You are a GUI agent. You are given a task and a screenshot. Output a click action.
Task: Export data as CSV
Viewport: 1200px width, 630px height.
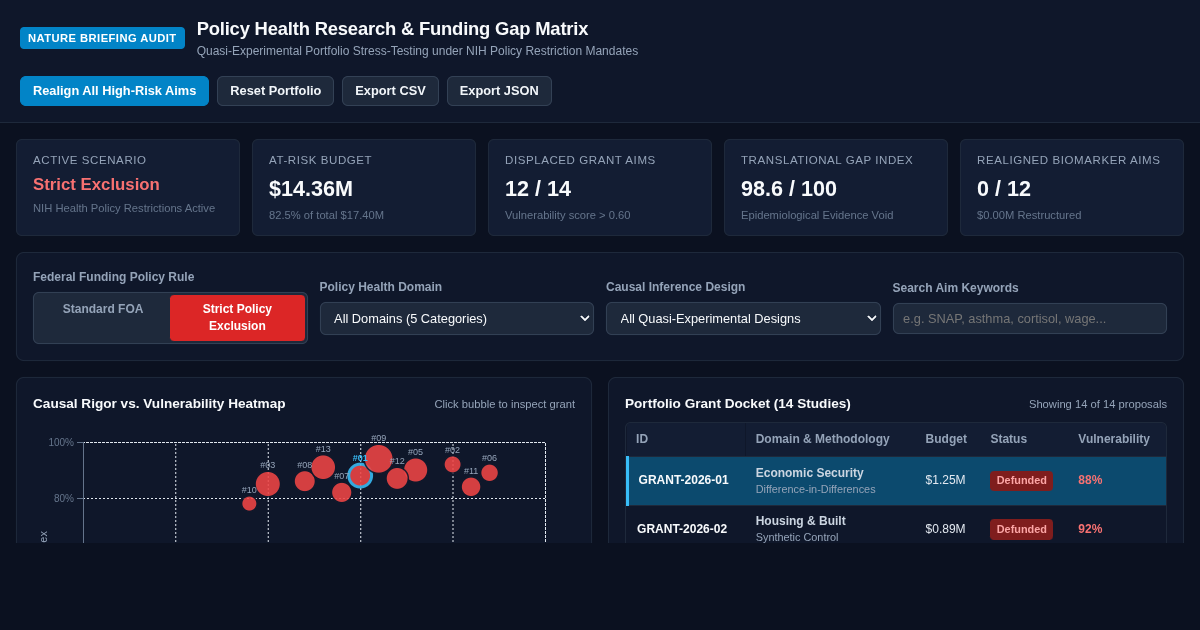pyautogui.click(x=390, y=91)
